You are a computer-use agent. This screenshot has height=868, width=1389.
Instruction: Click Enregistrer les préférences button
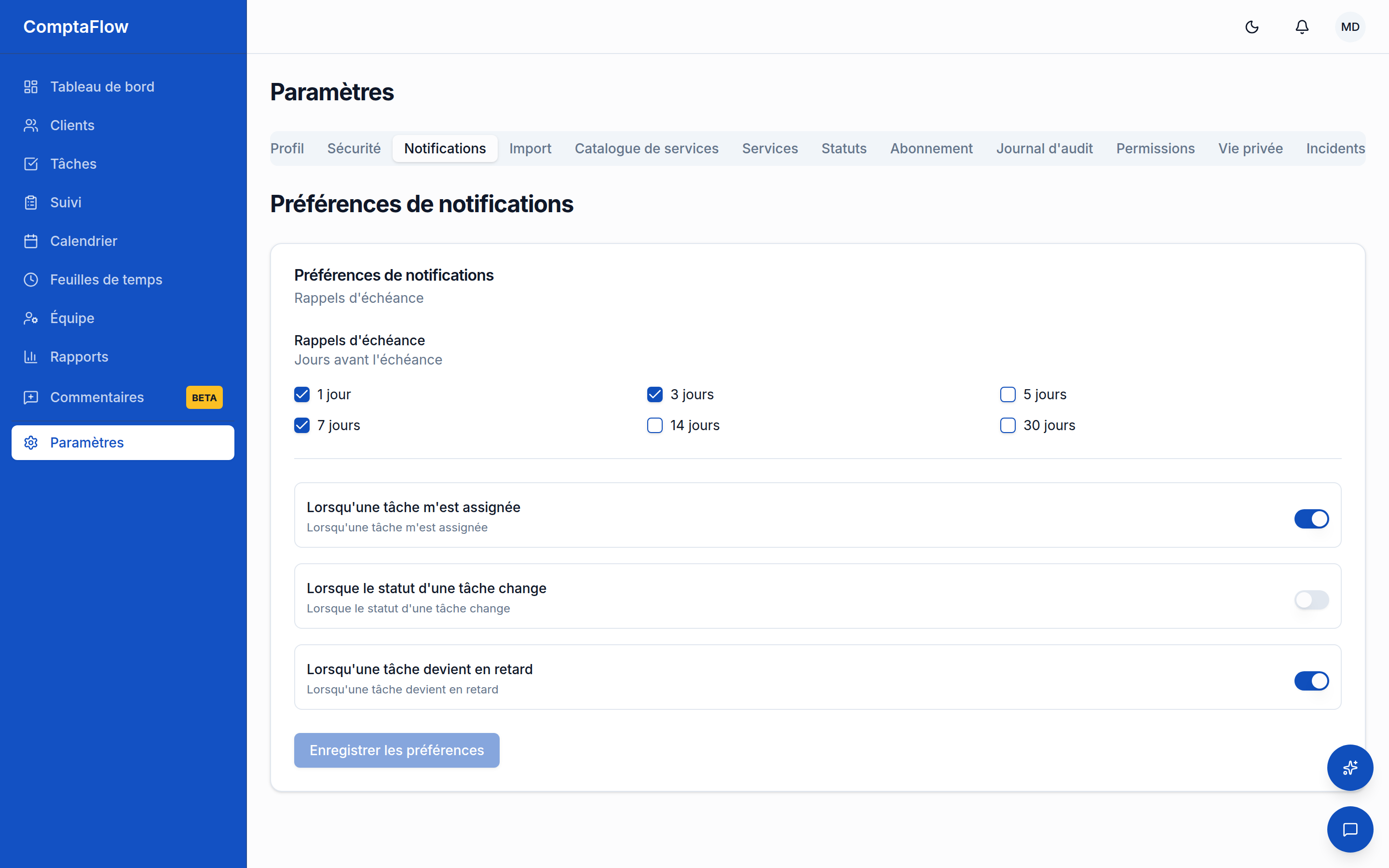(396, 750)
